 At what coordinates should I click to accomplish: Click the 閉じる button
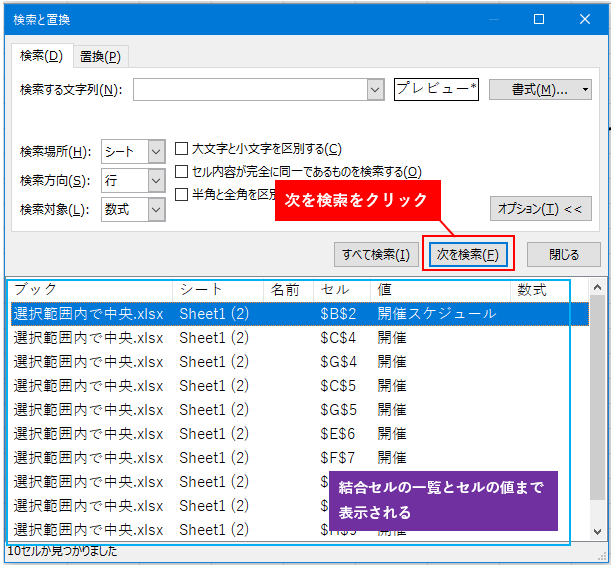564,255
